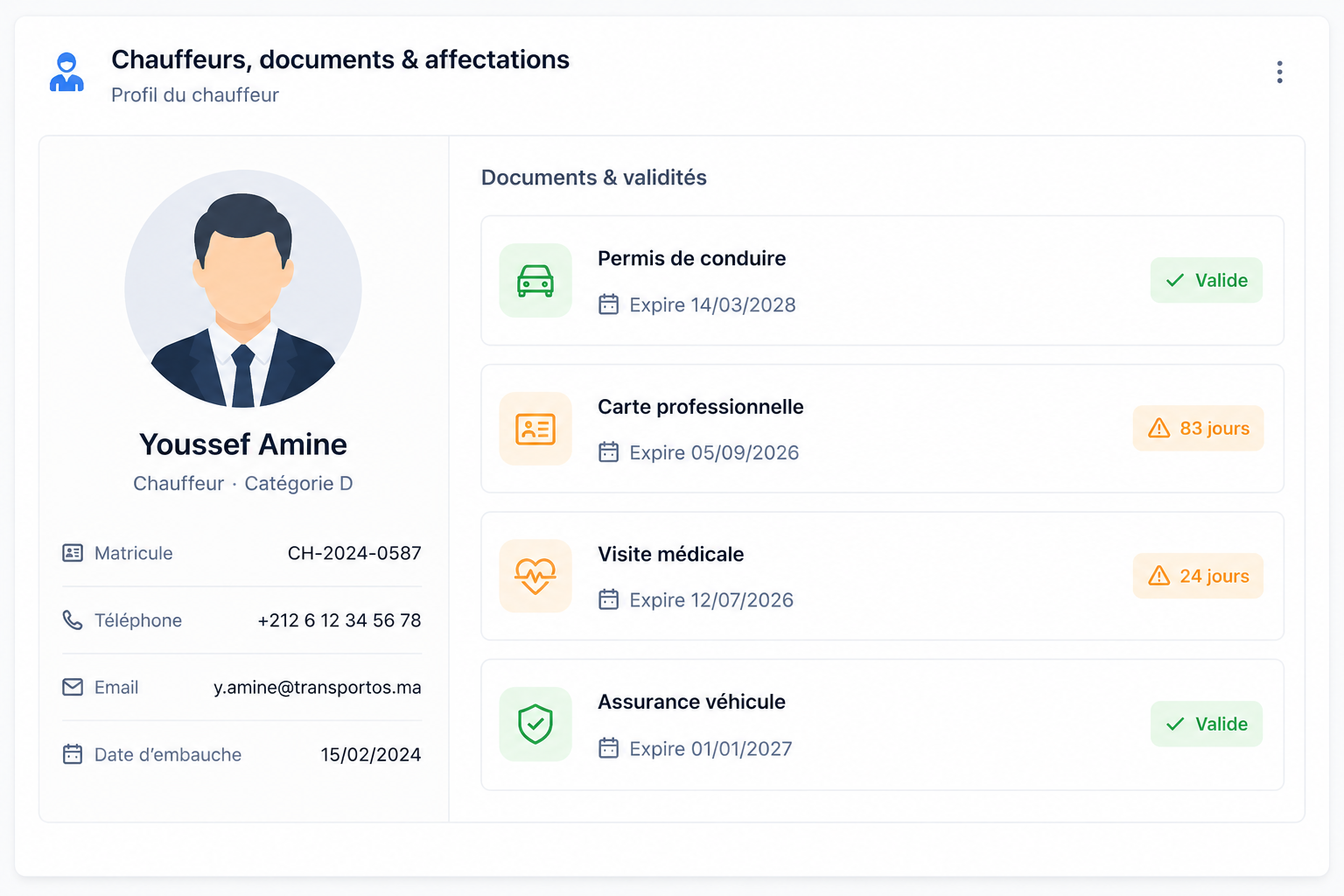Open the Visite médicale document title
1344x896 pixels.
(670, 554)
